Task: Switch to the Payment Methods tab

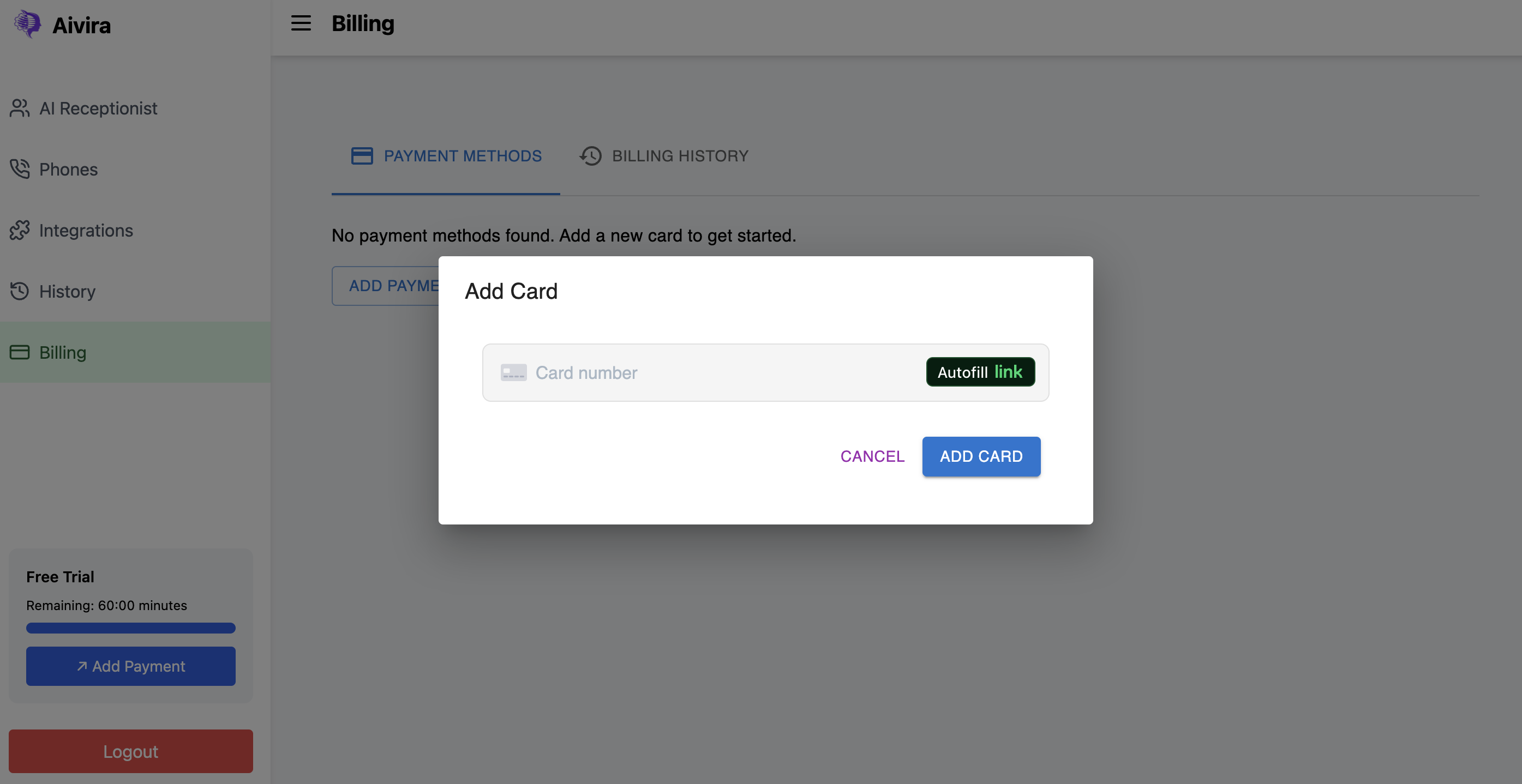Action: click(446, 156)
